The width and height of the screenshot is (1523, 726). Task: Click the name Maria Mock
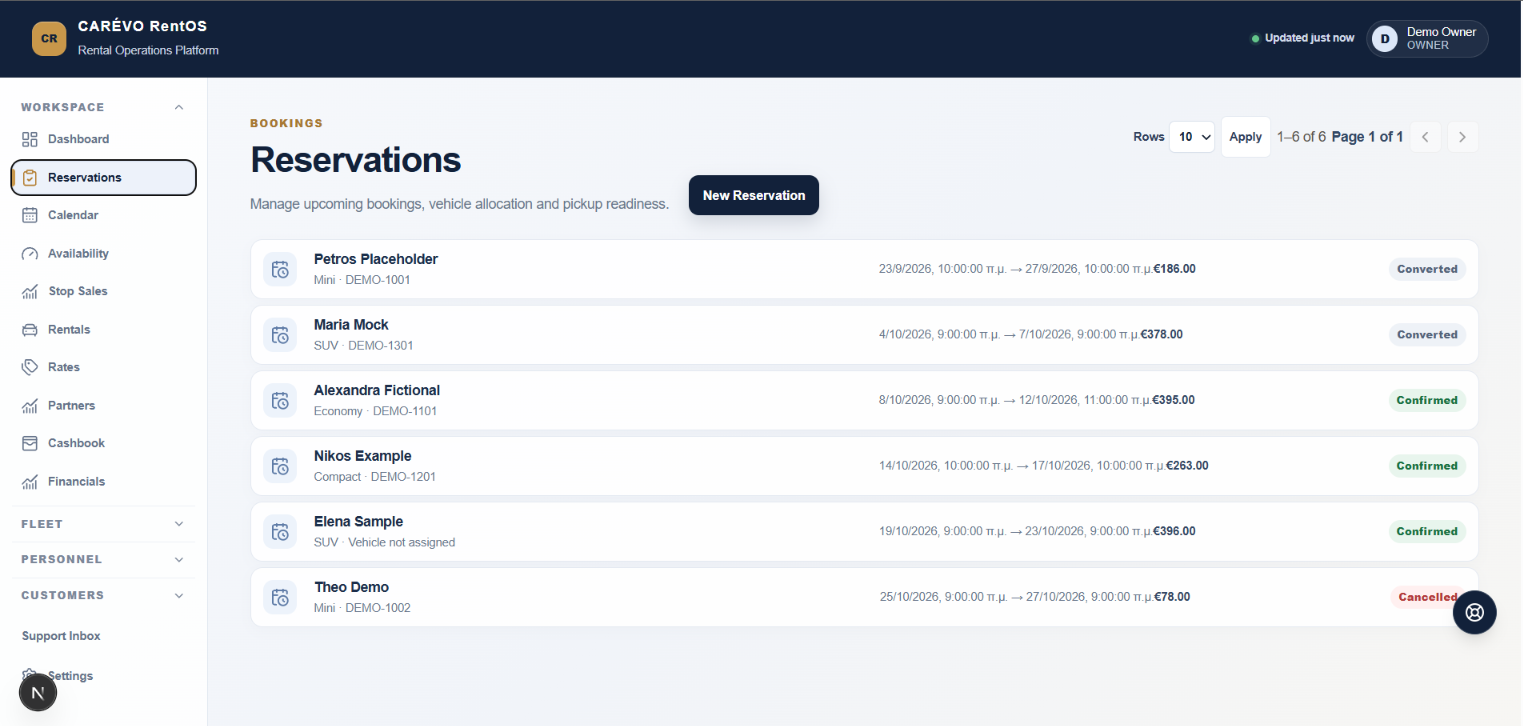(351, 325)
